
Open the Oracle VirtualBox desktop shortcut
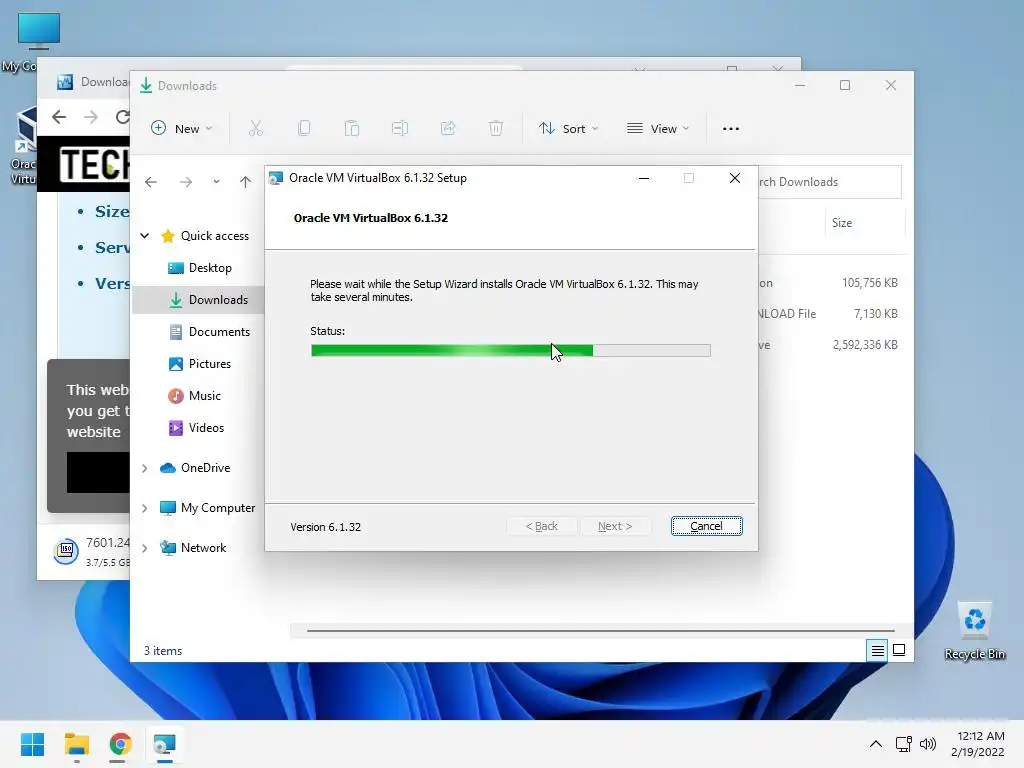click(x=24, y=146)
